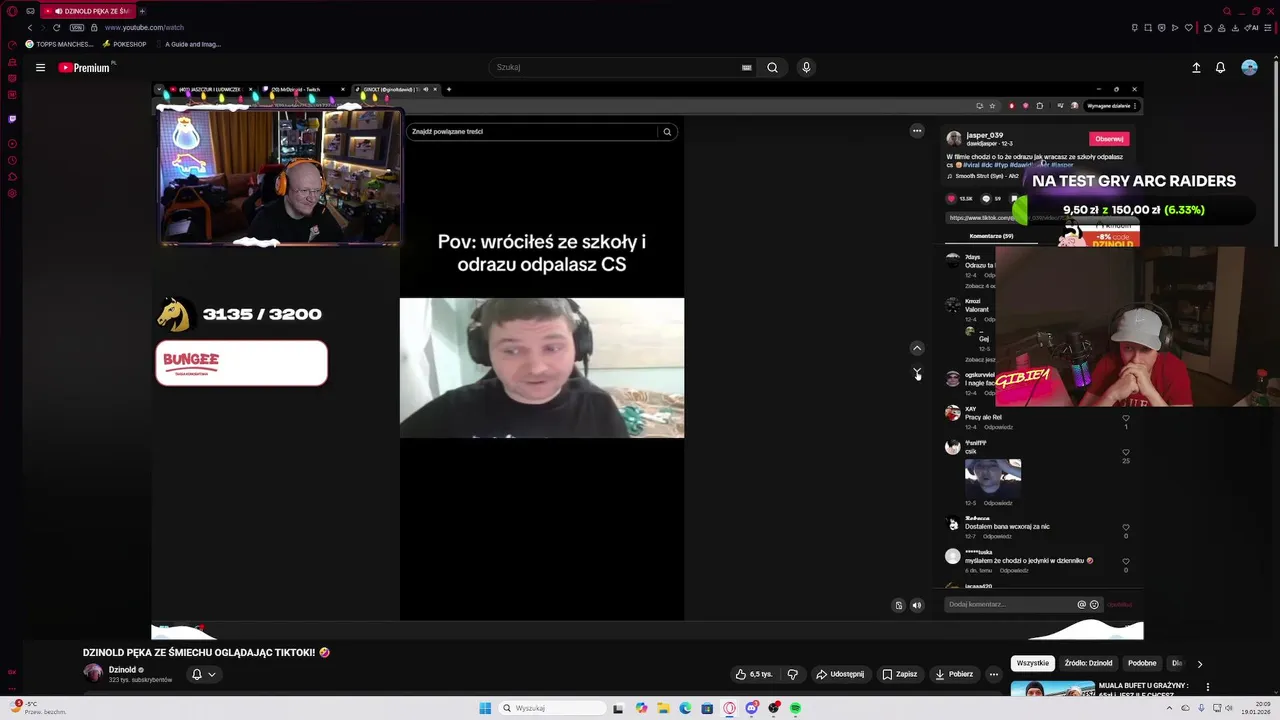This screenshot has height=720, width=1280.
Task: Select the DZINOLD PĘKA ZE ŚM browser tab
Action: point(88,11)
